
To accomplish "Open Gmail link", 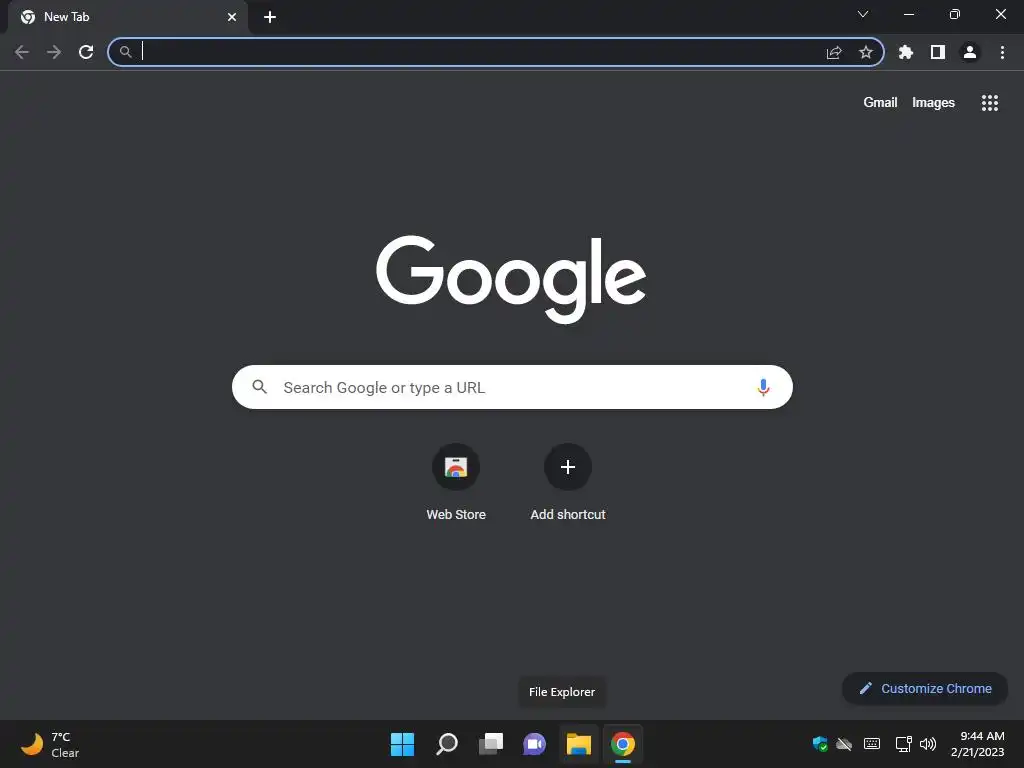I will 880,103.
